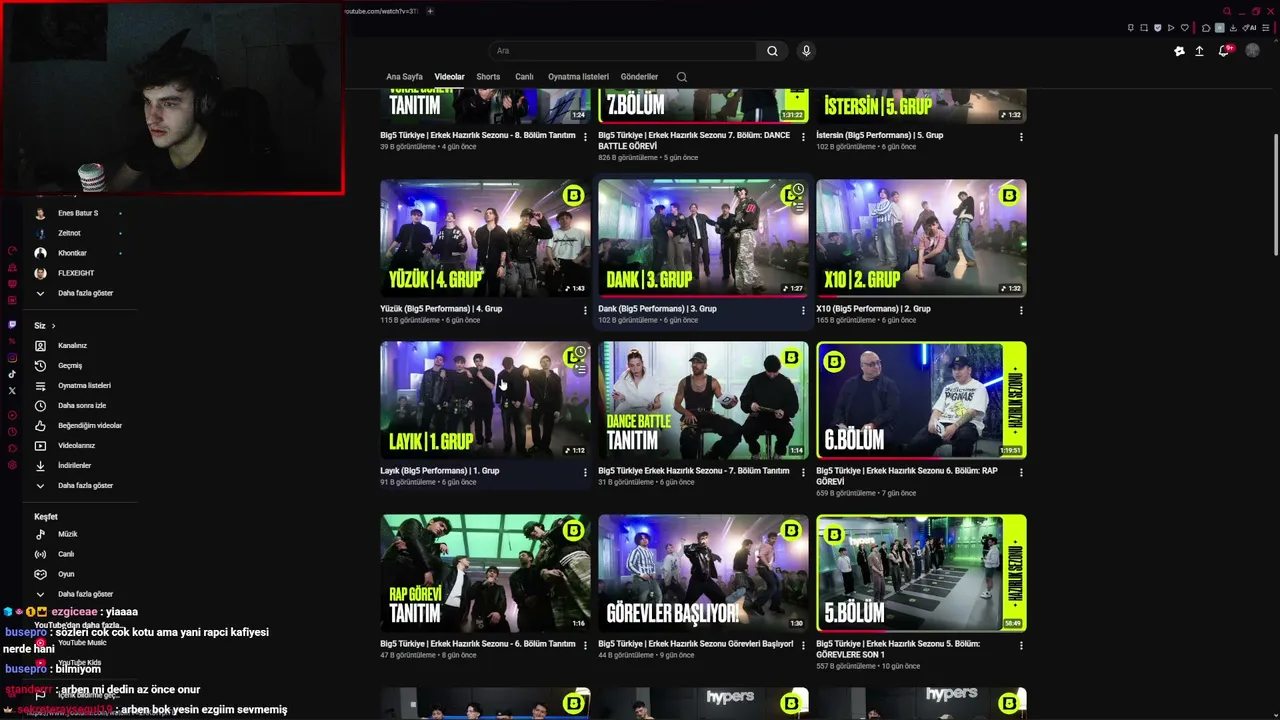Add Layık 1. Grup to Watch Later clock
The width and height of the screenshot is (1280, 720).
tap(579, 353)
